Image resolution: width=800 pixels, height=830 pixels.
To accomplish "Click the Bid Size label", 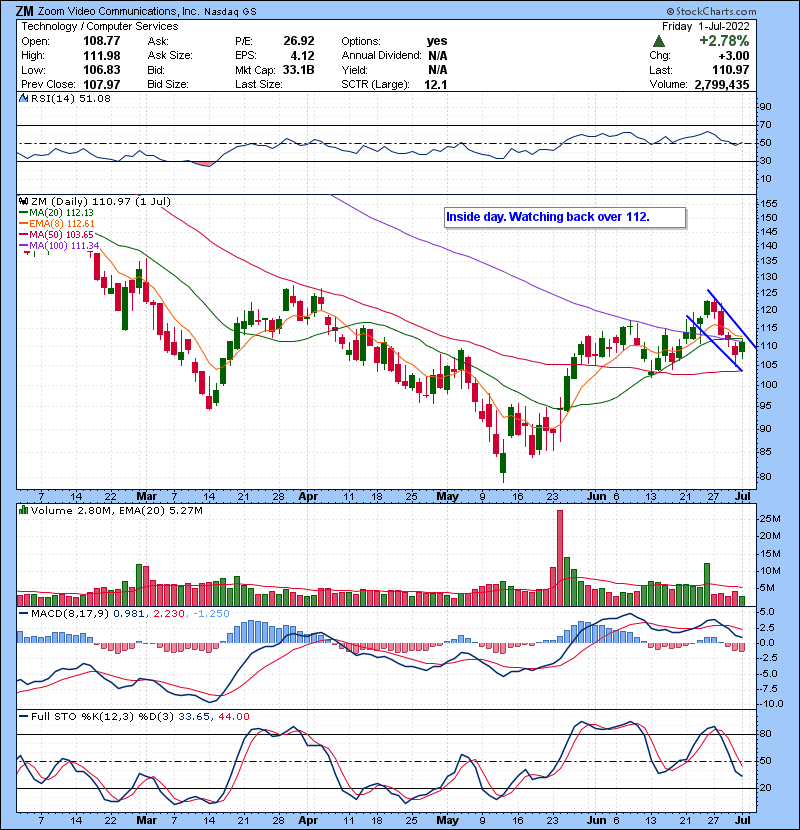I will pyautogui.click(x=168, y=84).
